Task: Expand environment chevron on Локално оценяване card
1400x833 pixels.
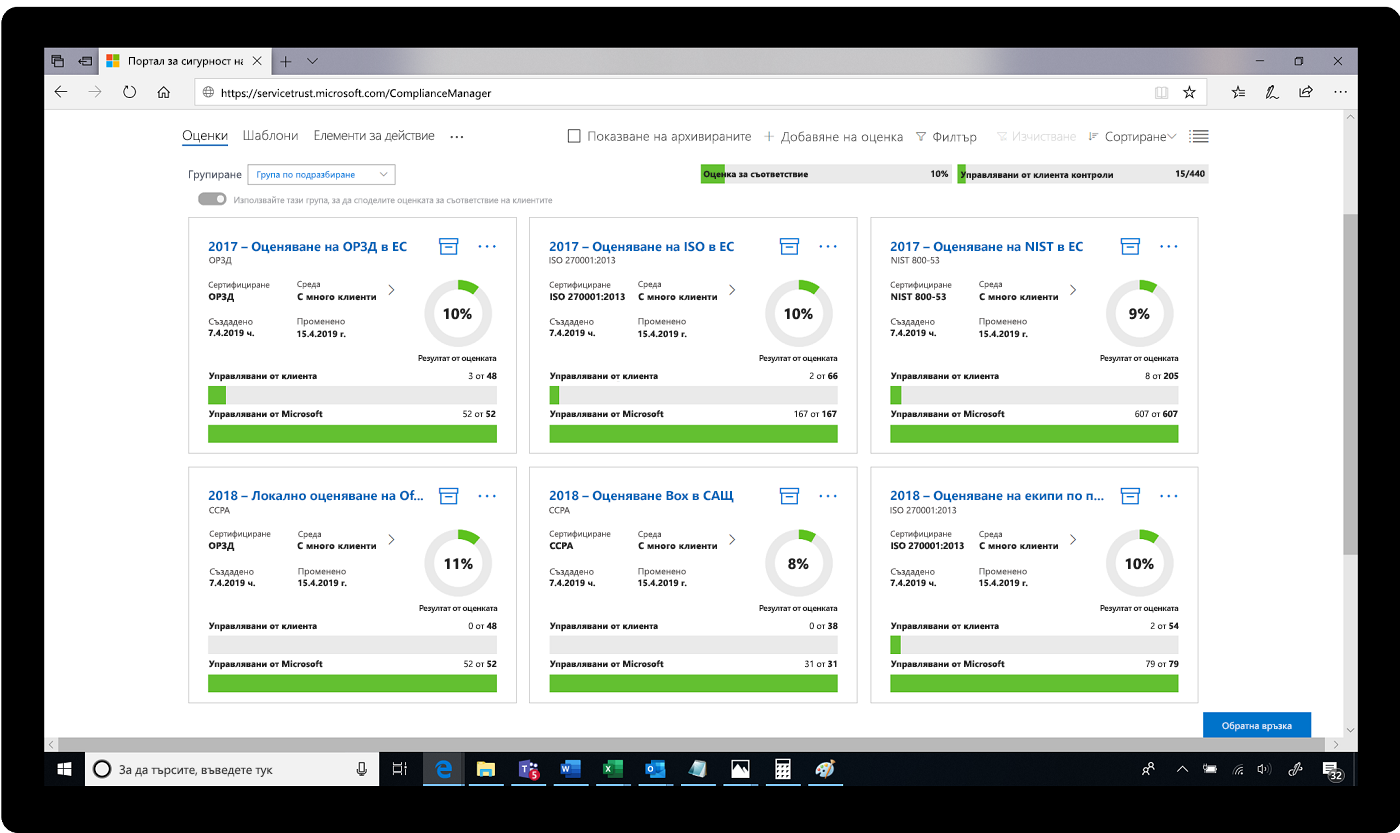Action: pos(391,539)
